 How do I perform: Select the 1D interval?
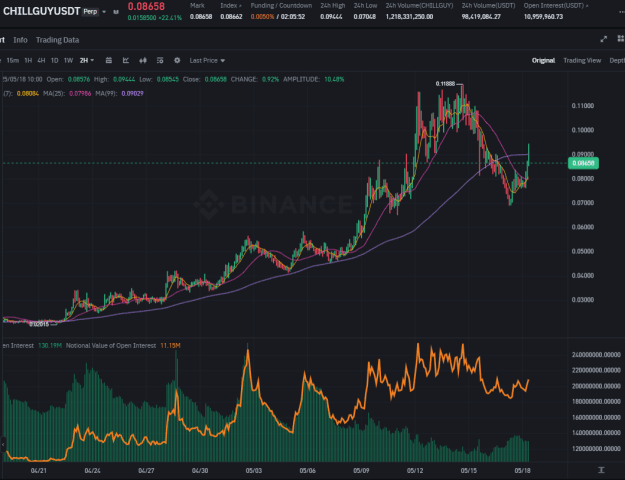55,60
